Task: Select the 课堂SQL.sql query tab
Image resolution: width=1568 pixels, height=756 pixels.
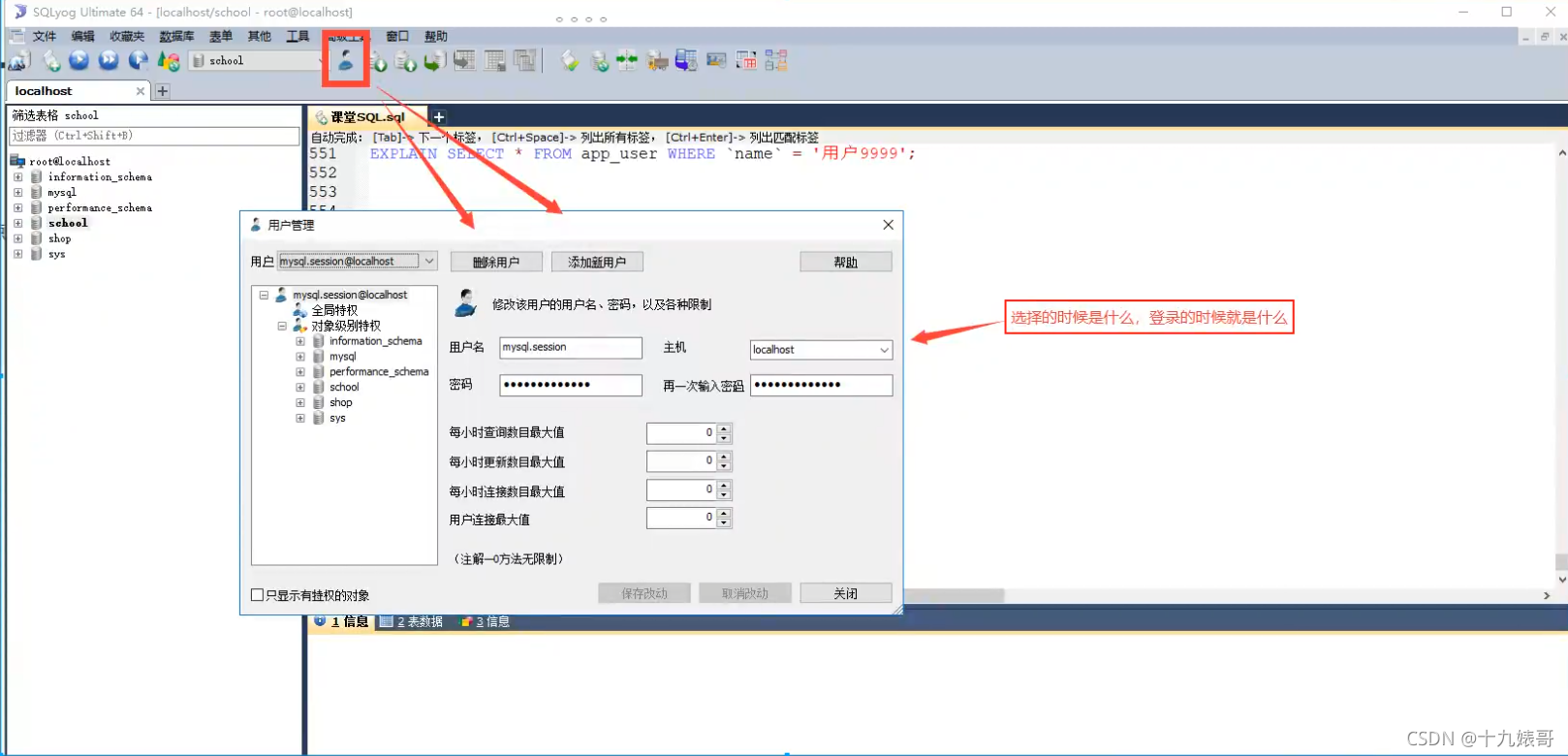Action: (x=367, y=117)
